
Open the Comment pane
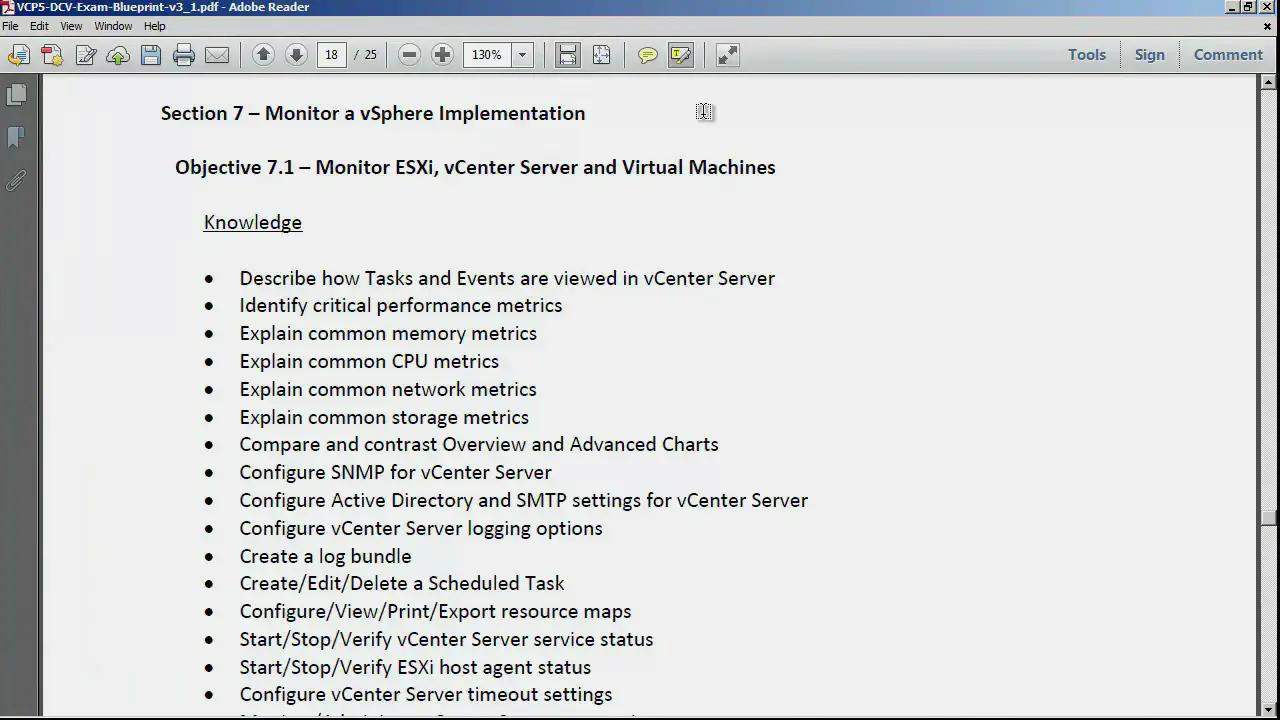pyautogui.click(x=1228, y=55)
